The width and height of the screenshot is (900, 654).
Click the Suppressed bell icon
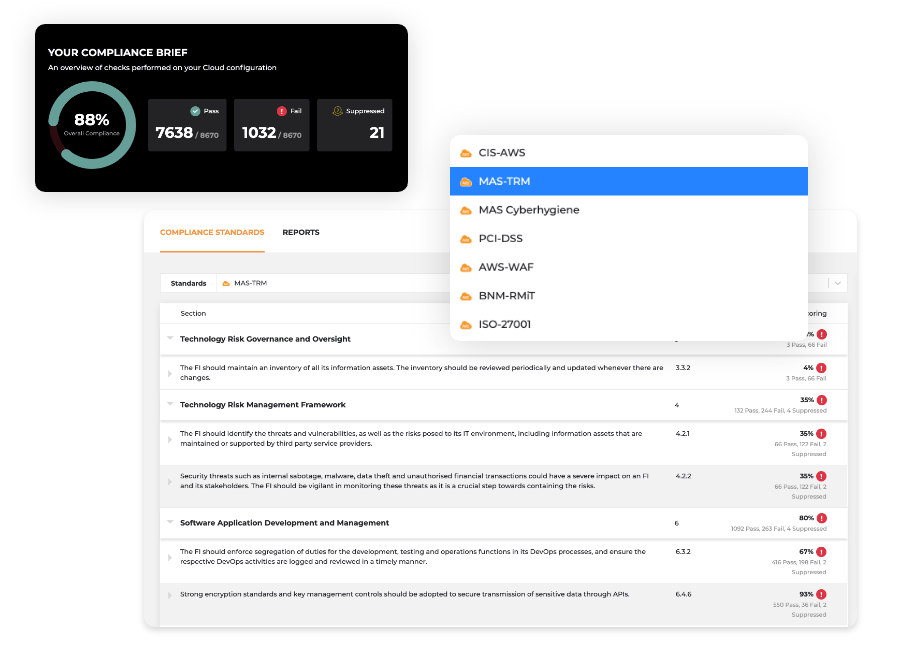coord(338,111)
